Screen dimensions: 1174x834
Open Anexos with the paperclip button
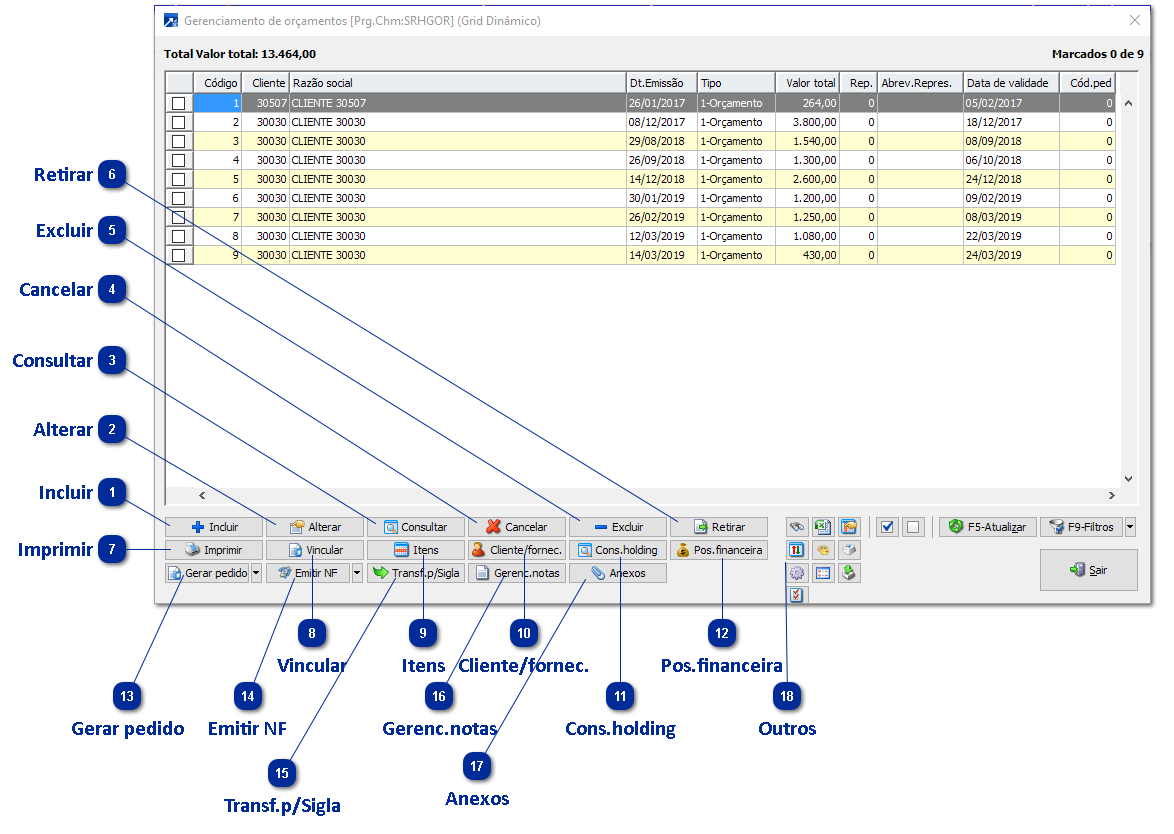pyautogui.click(x=617, y=574)
